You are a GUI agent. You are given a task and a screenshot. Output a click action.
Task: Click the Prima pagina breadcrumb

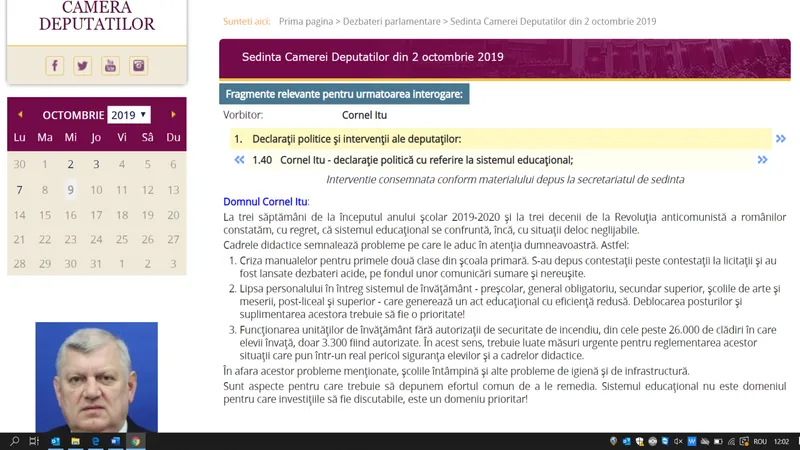click(305, 21)
